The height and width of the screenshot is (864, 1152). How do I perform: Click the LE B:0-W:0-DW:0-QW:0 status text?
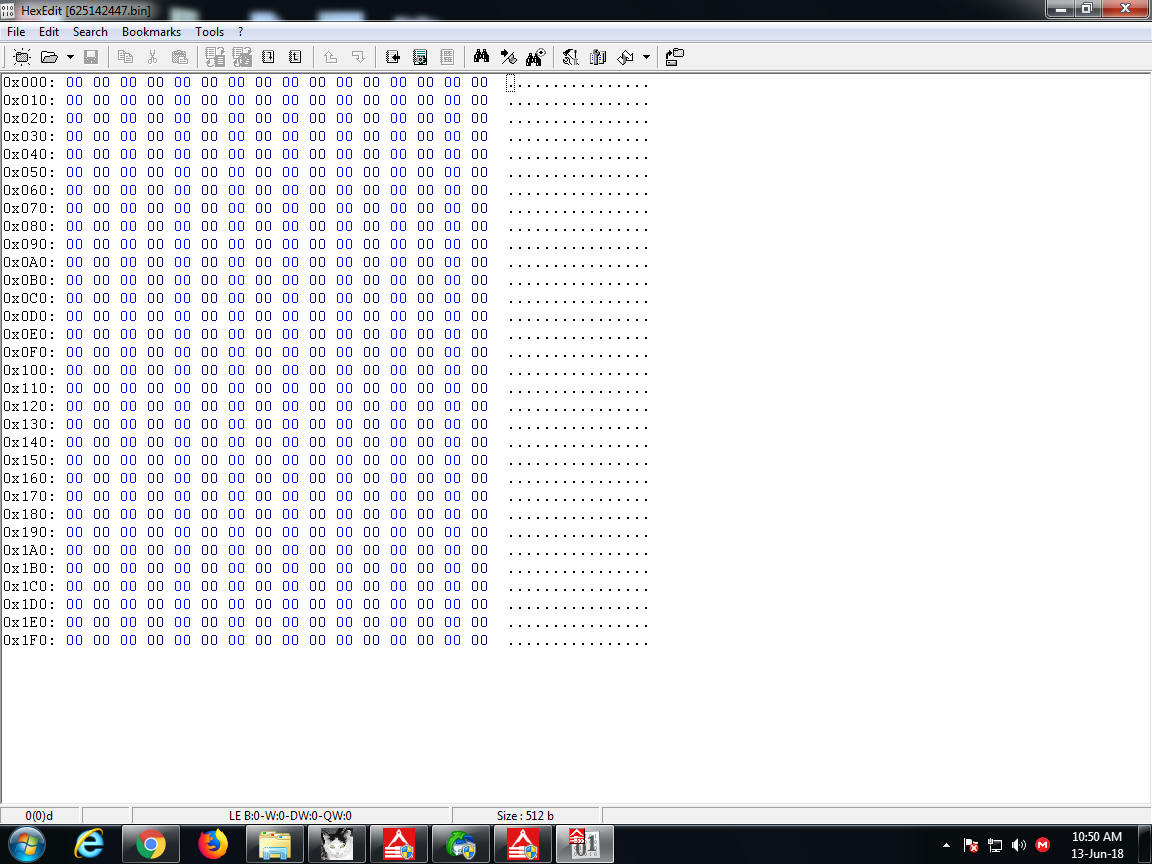click(290, 816)
